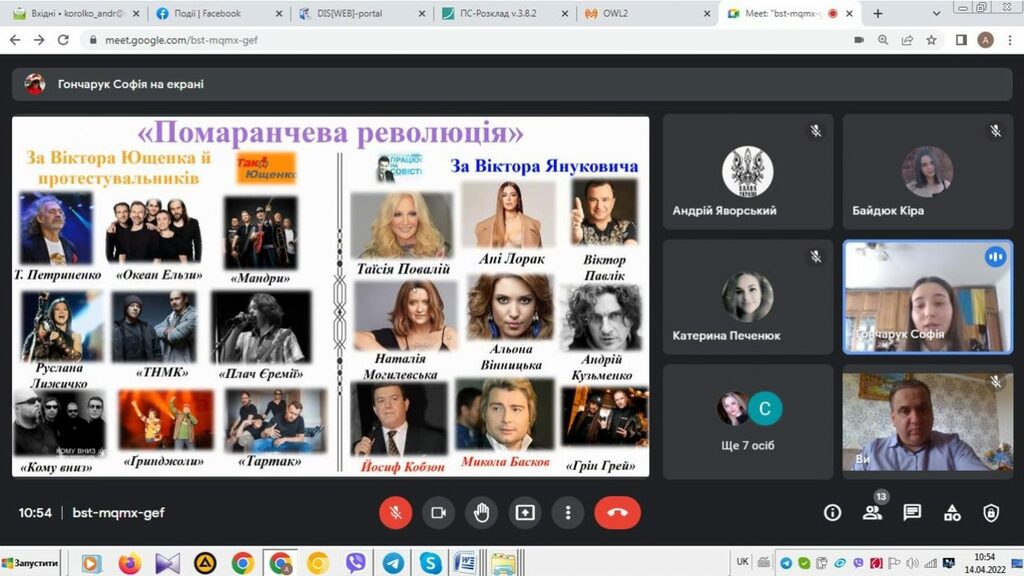Unmute the microphone in the call controls
Image resolution: width=1024 pixels, height=576 pixels.
(x=396, y=513)
